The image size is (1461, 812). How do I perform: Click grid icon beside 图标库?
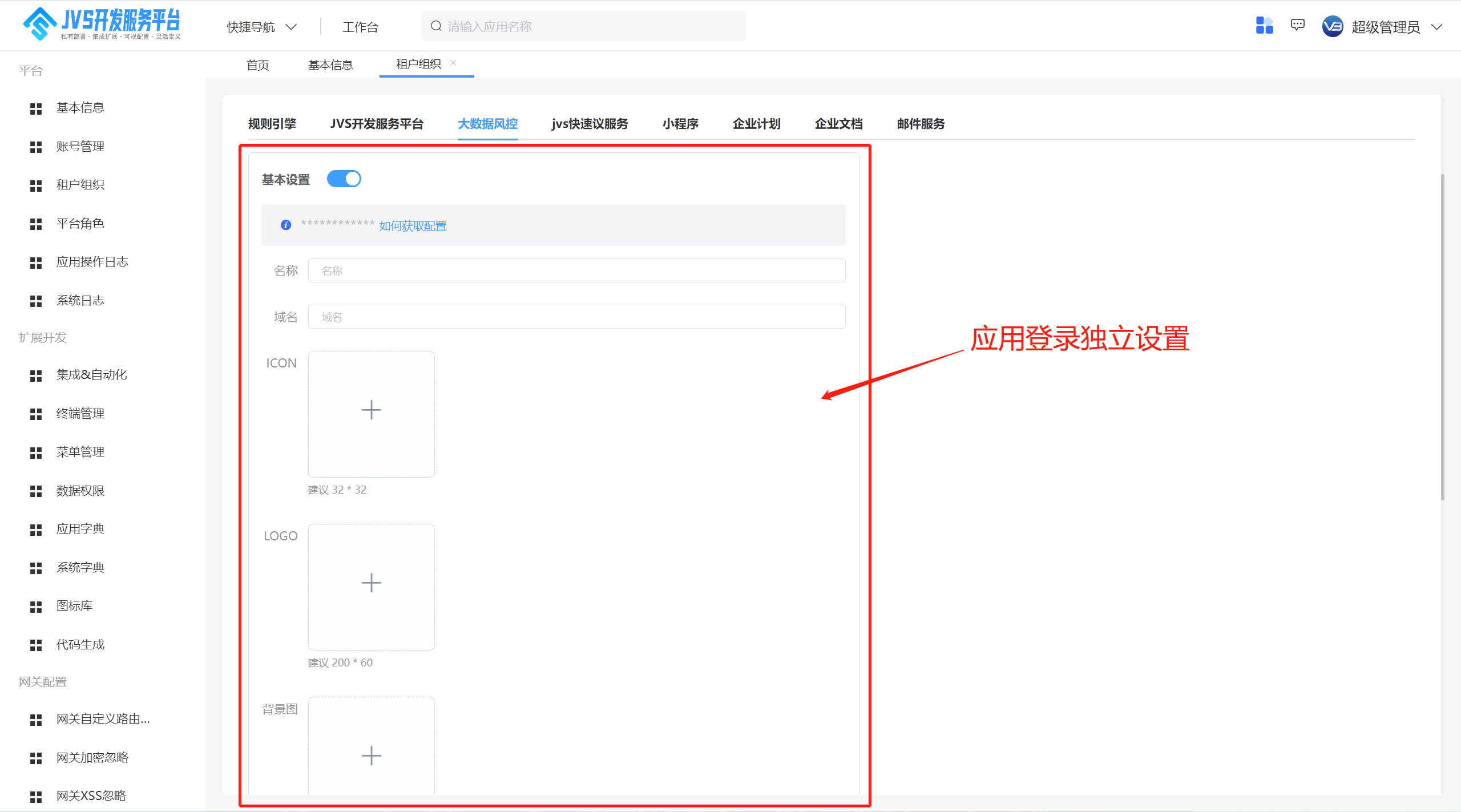36,607
